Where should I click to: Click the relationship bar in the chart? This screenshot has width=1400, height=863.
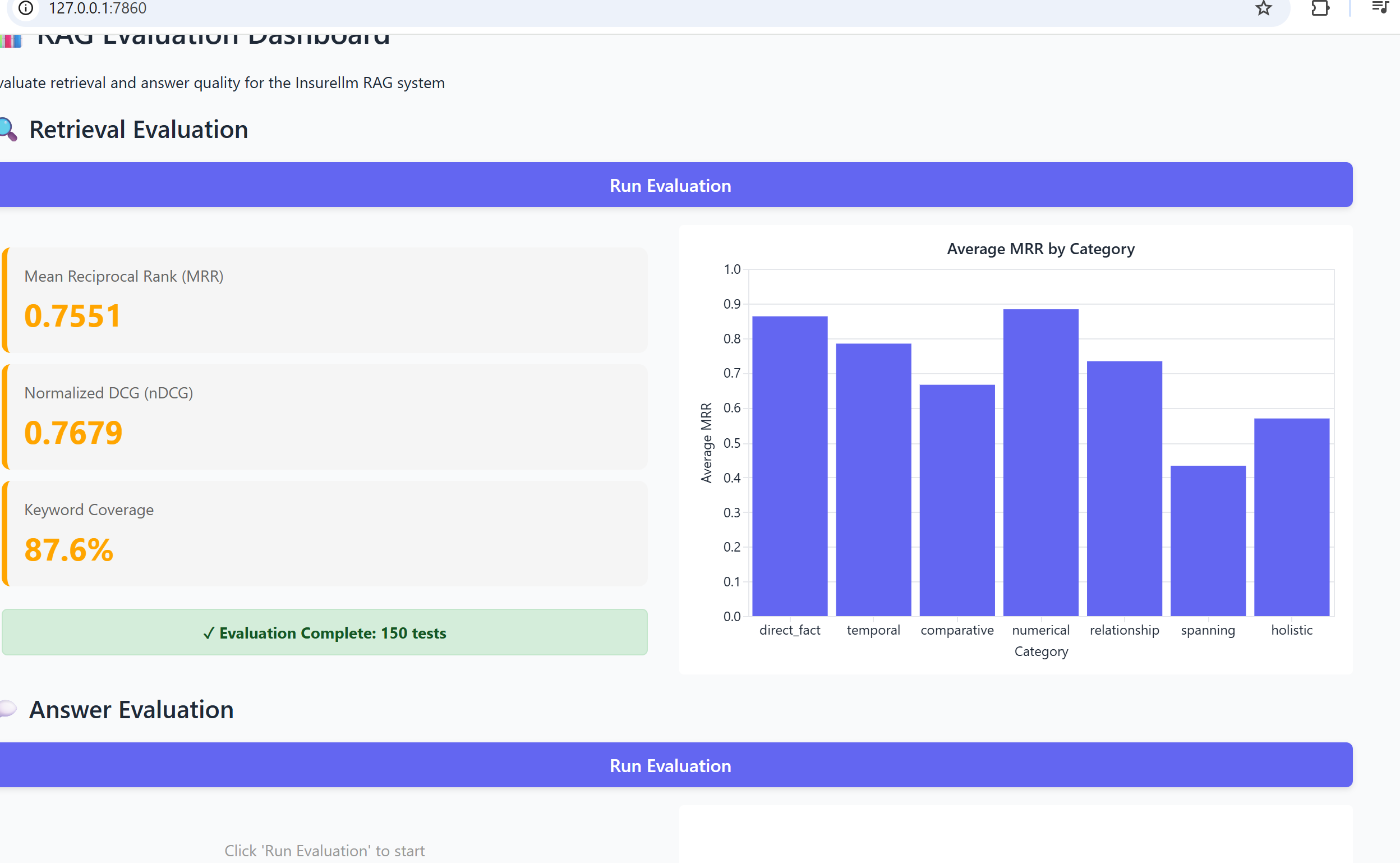click(x=1125, y=489)
